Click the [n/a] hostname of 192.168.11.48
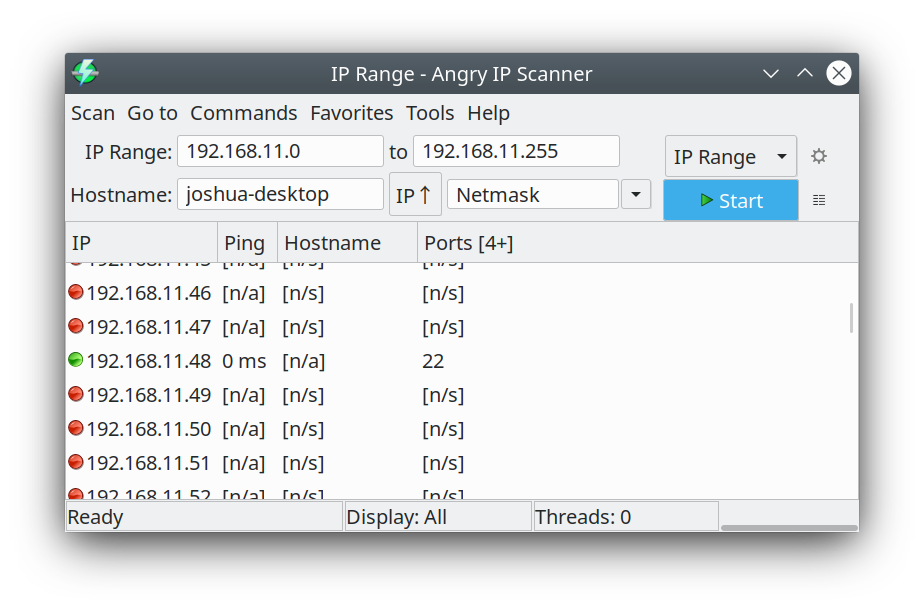924x609 pixels. 303,361
